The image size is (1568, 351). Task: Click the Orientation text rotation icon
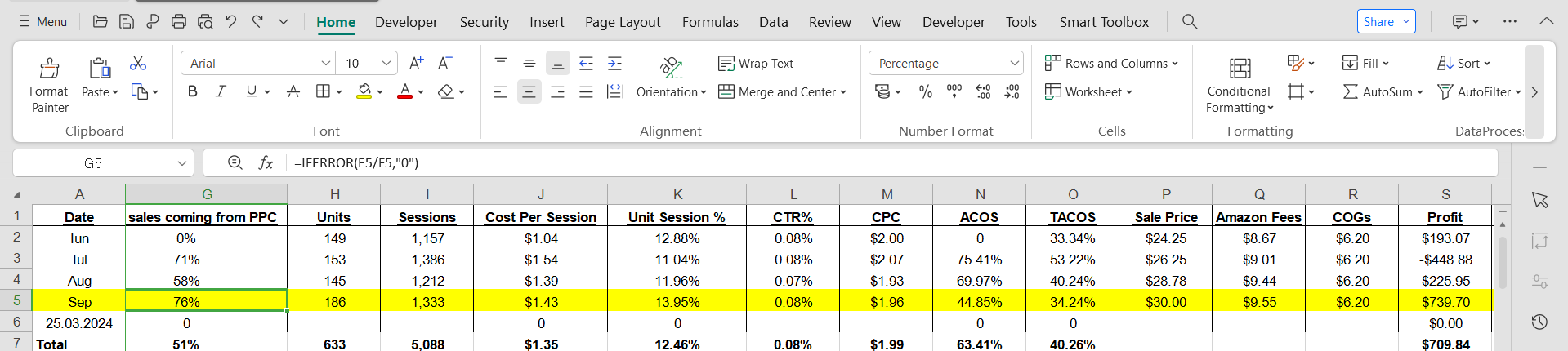[671, 66]
